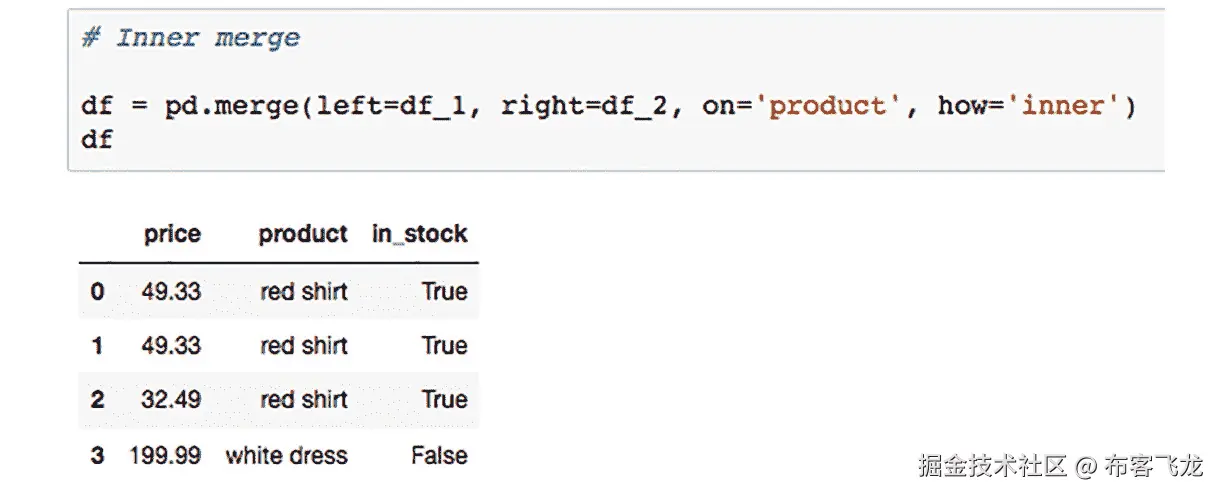Click the 'product' string in the code
The image size is (1220, 496).
click(826, 106)
